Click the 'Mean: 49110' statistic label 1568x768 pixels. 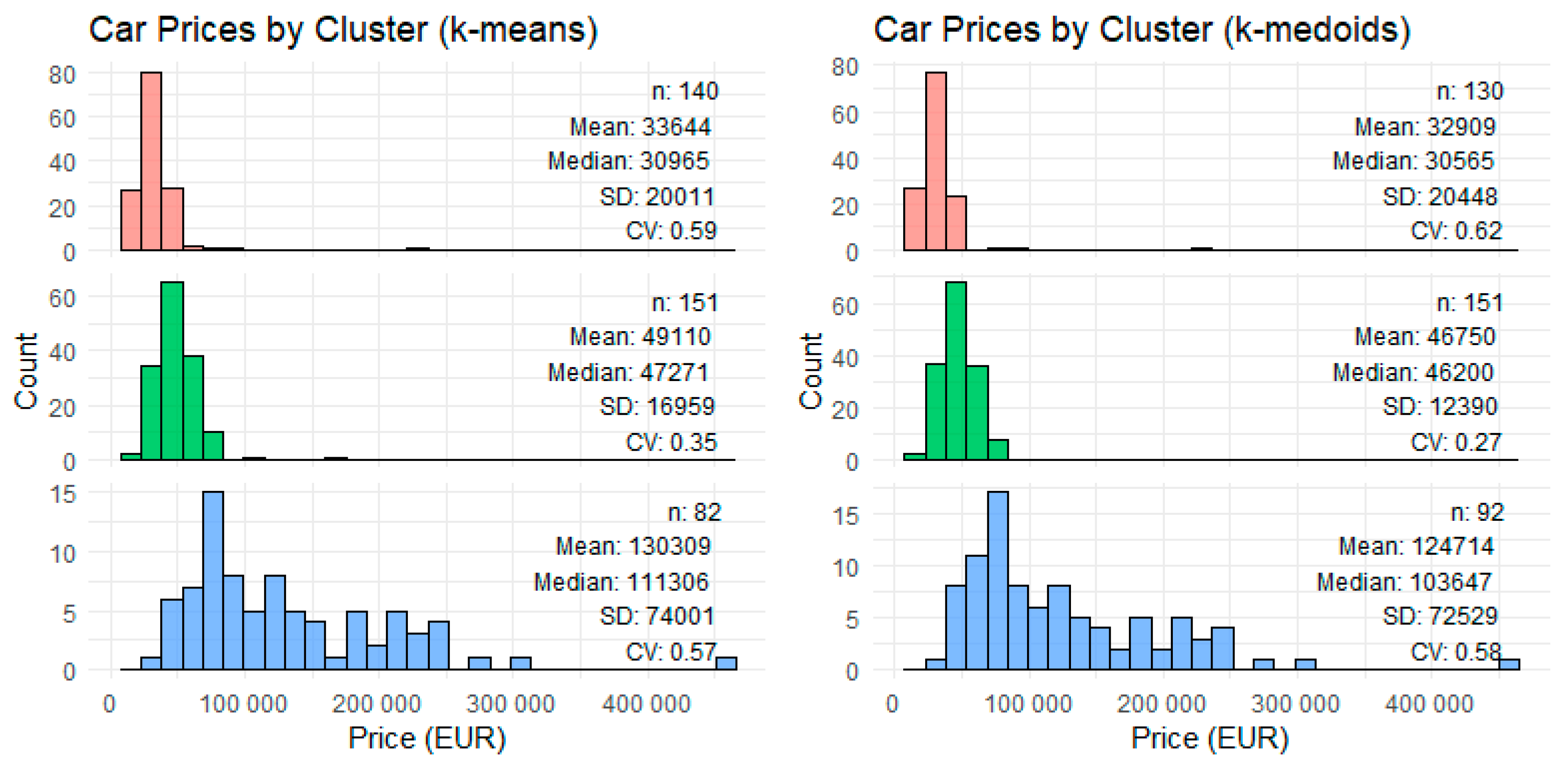[640, 337]
